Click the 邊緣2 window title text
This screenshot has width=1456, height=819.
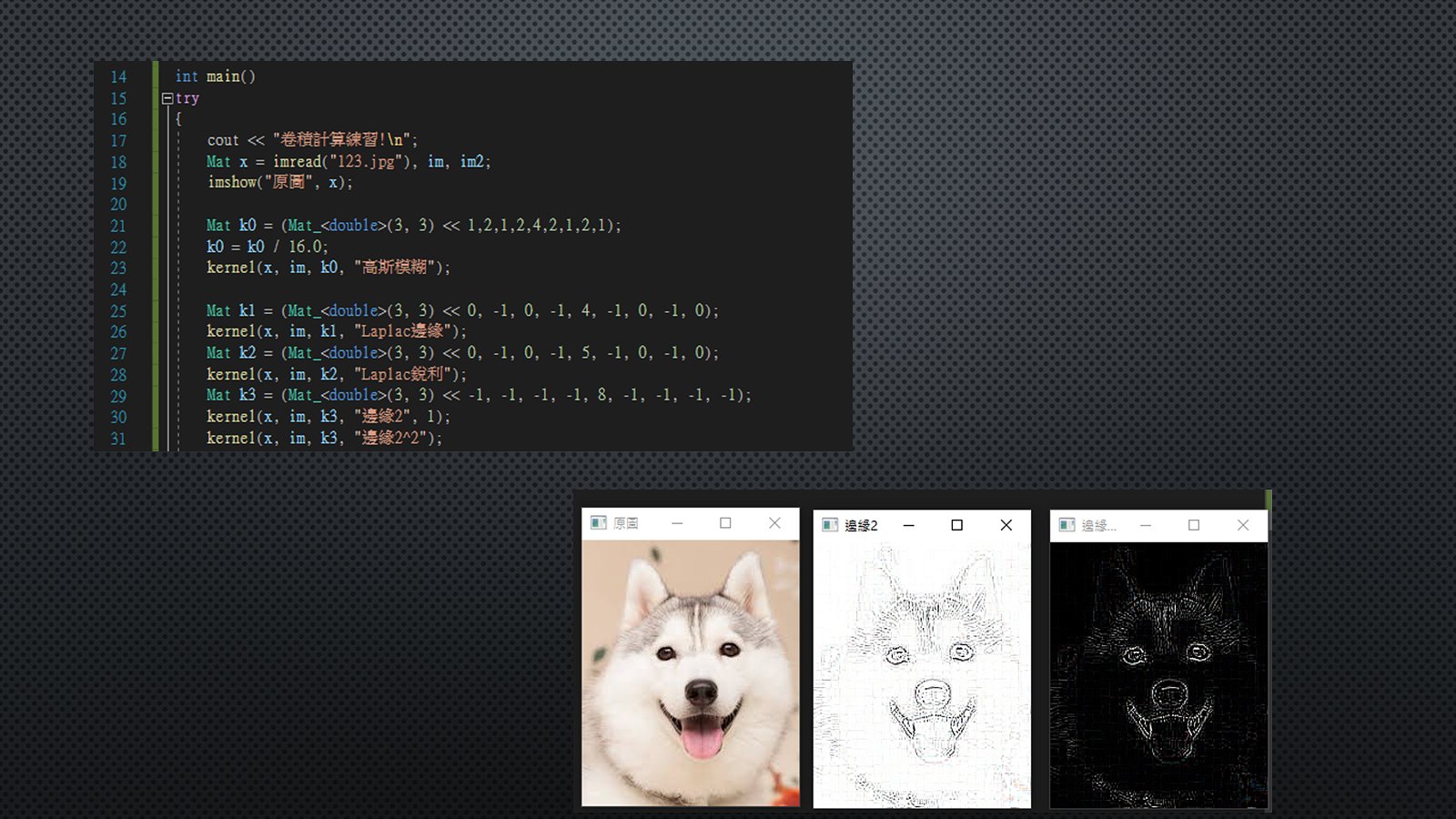click(x=861, y=525)
